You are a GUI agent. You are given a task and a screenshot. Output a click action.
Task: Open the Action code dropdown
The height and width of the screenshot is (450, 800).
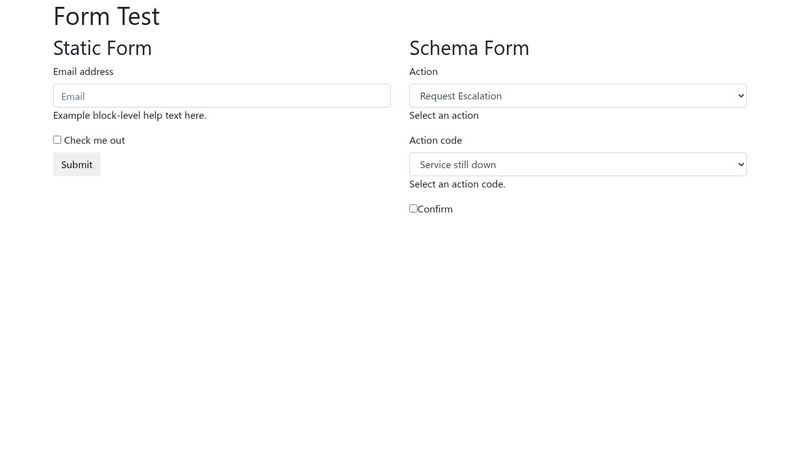(x=577, y=165)
